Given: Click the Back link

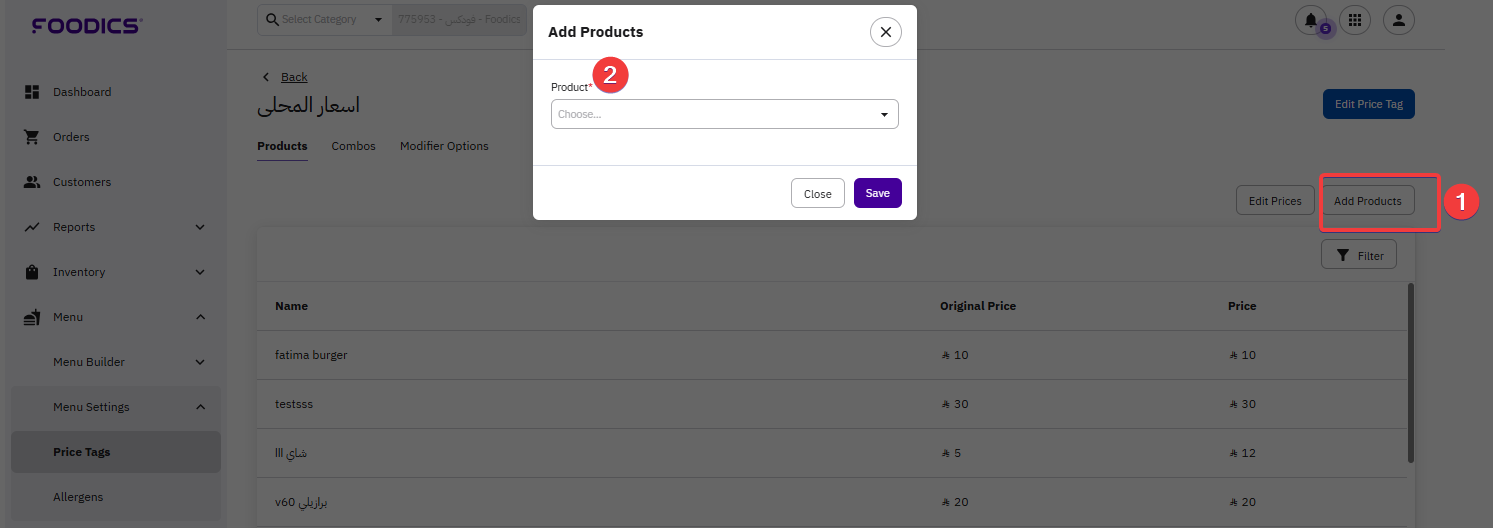Looking at the screenshot, I should click(x=294, y=77).
